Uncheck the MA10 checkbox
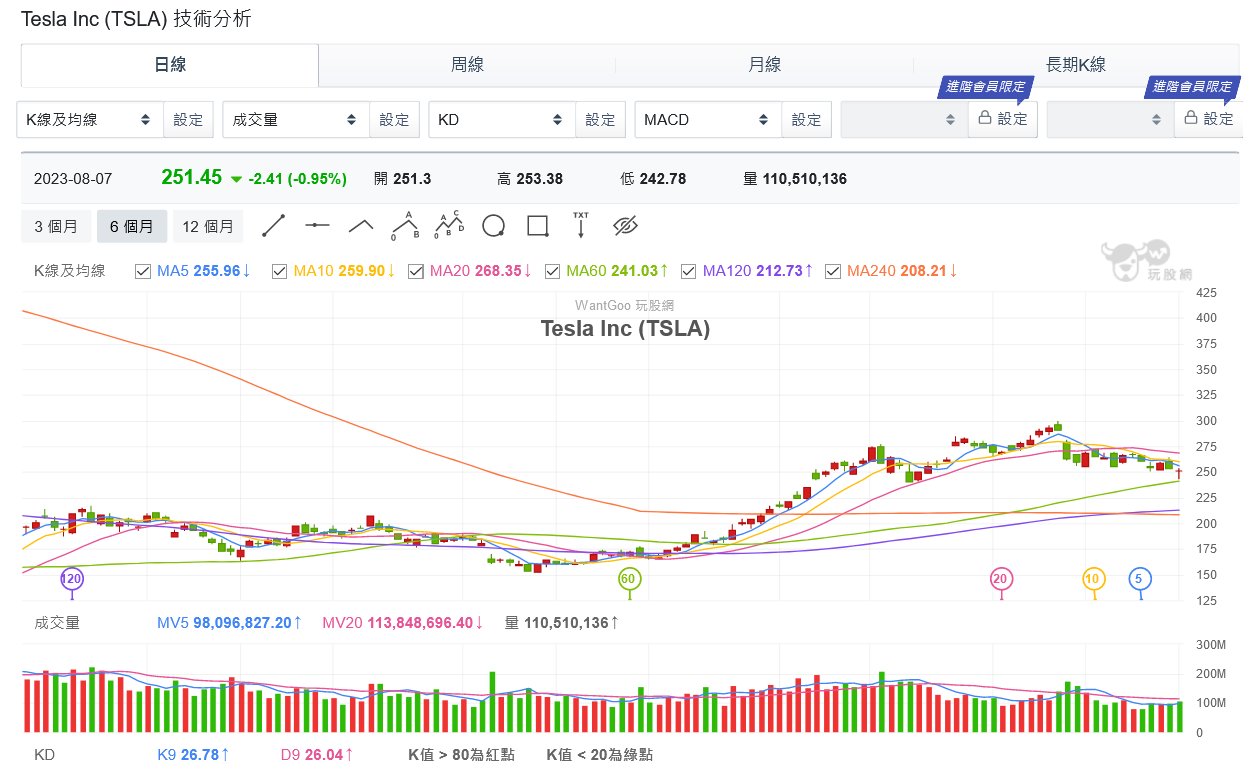This screenshot has height=771, width=1243. point(278,271)
